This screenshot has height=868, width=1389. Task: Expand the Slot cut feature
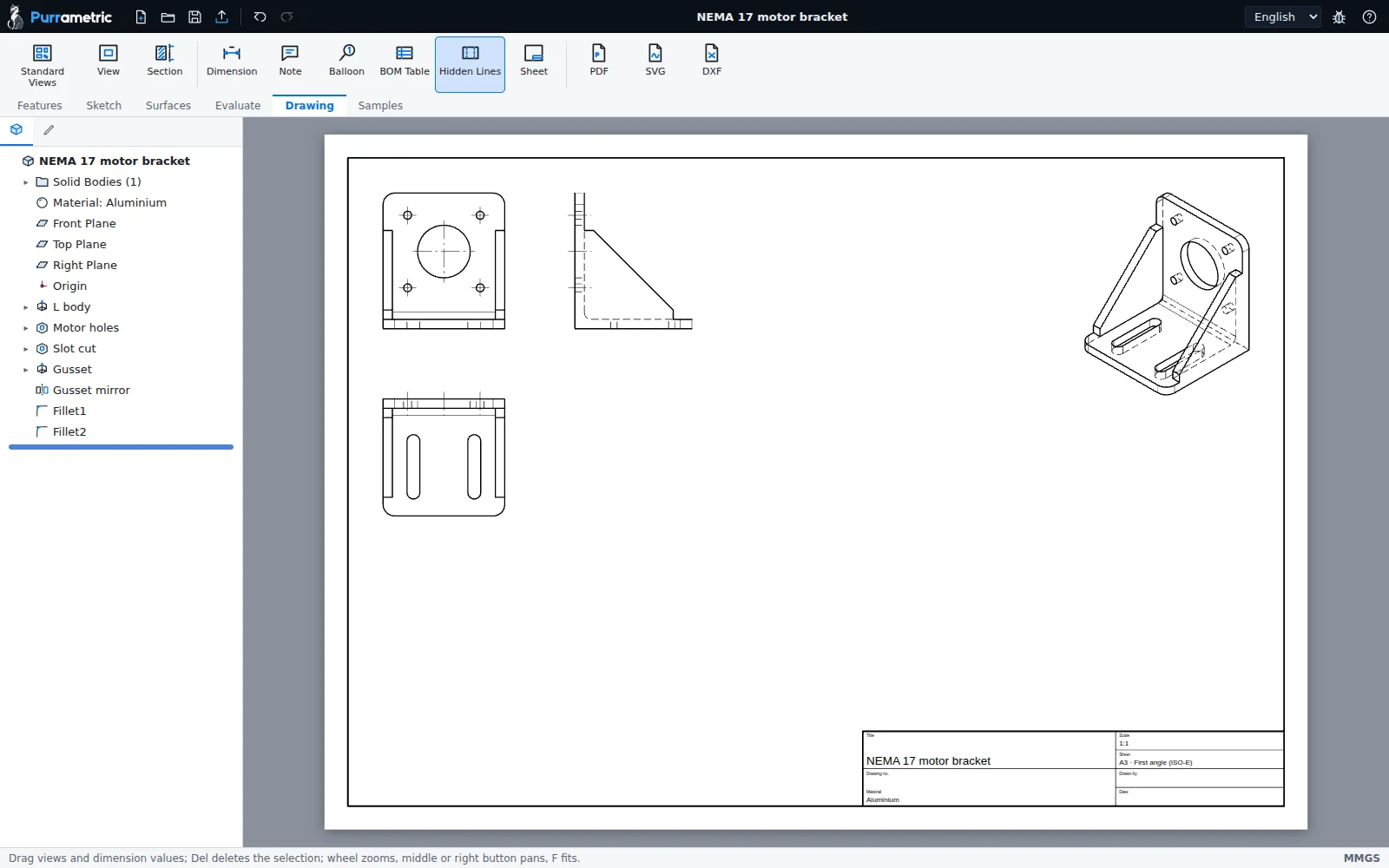[x=25, y=349]
